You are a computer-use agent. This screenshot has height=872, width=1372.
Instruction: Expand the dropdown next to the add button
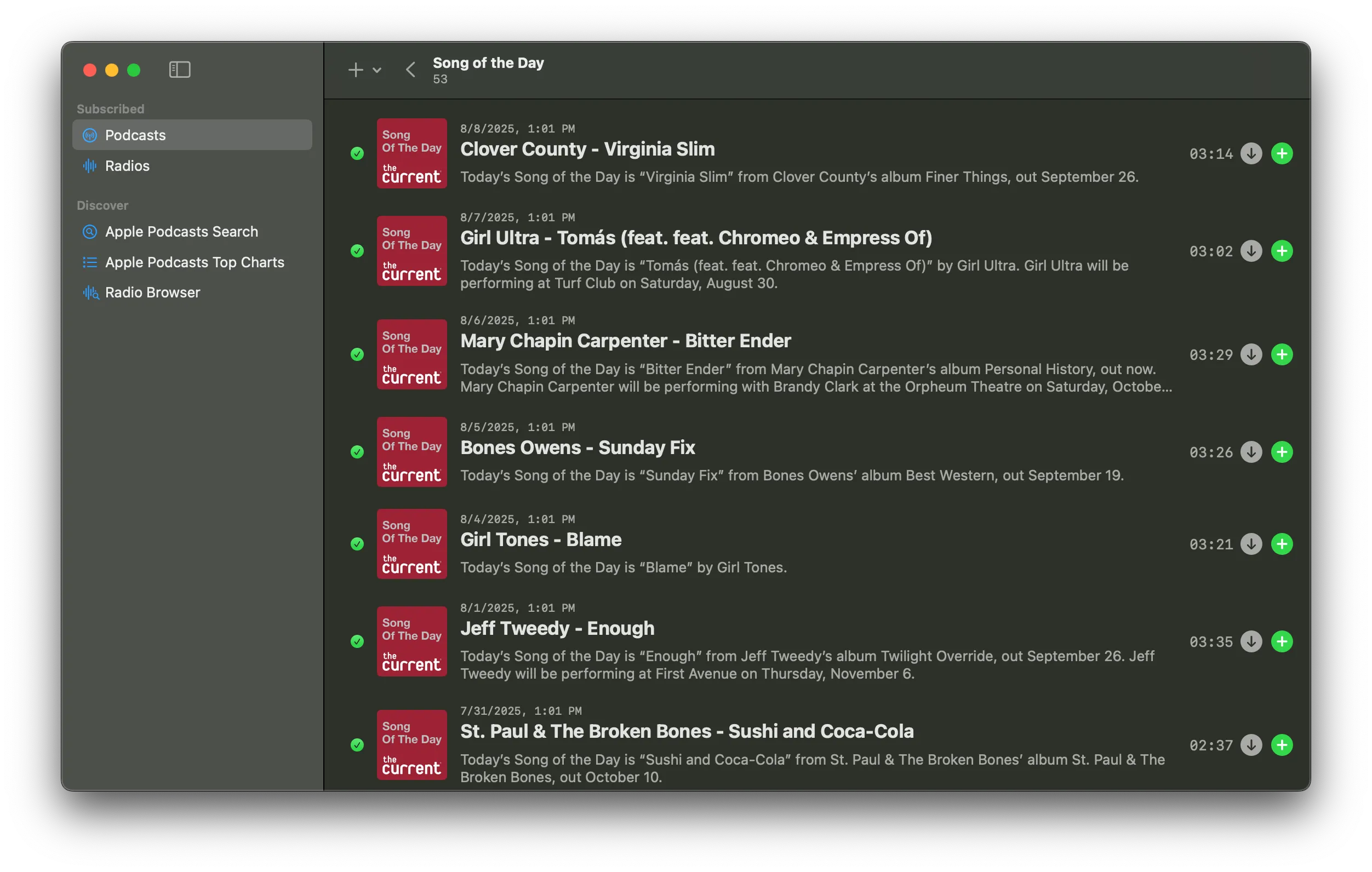[376, 70]
